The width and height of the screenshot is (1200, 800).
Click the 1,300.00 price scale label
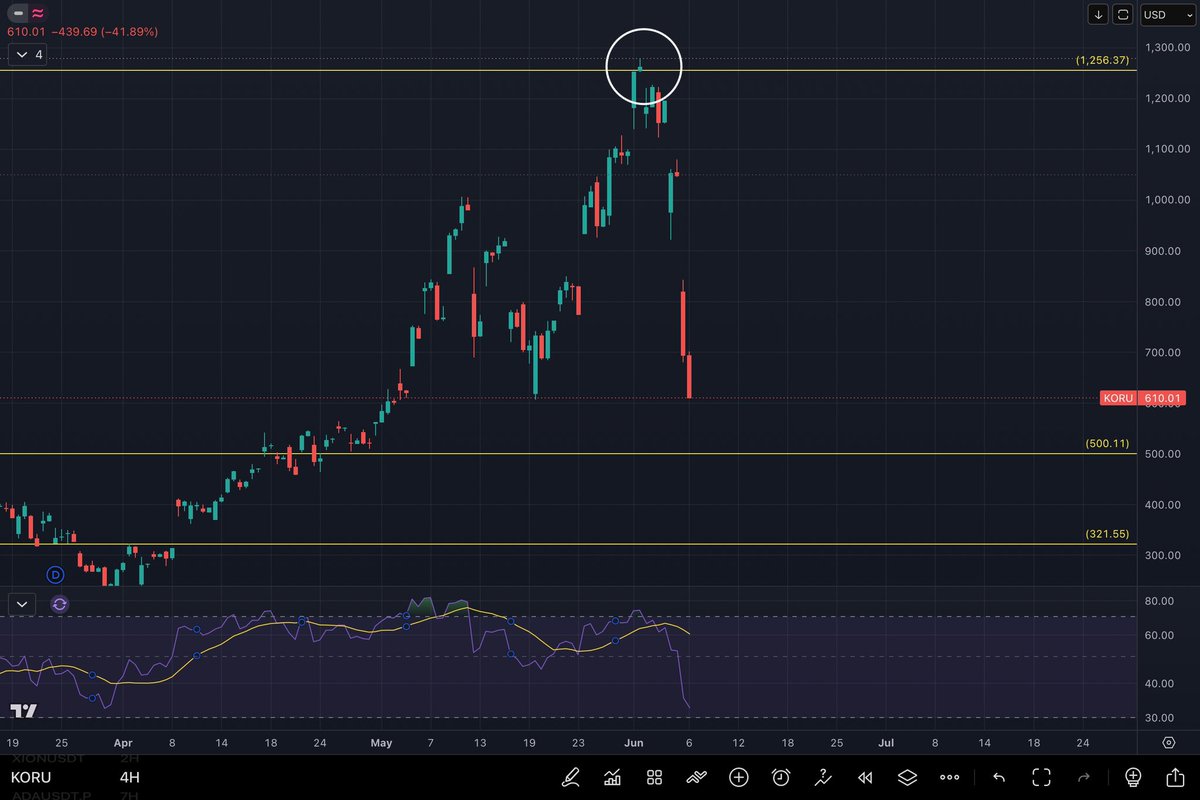[x=1168, y=47]
